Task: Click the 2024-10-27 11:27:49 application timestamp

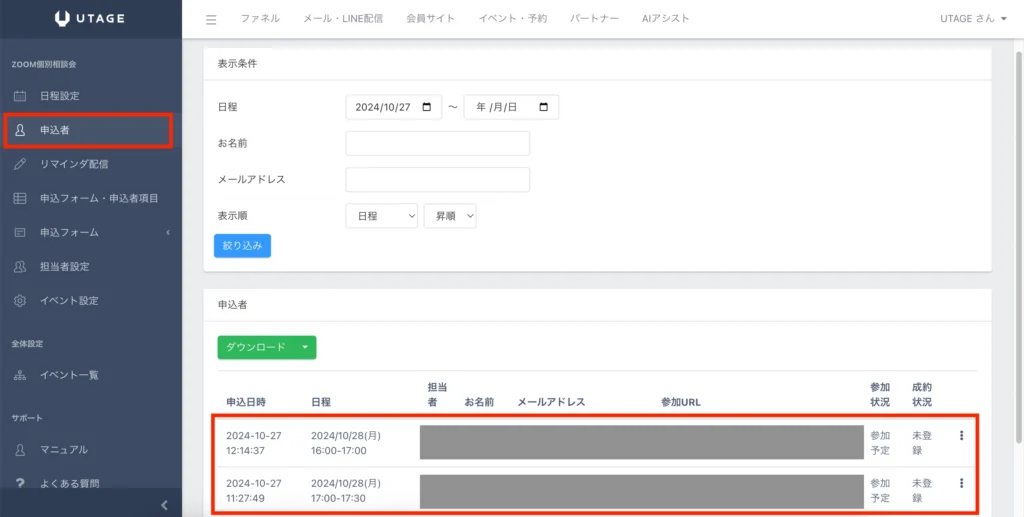Action: (x=254, y=490)
